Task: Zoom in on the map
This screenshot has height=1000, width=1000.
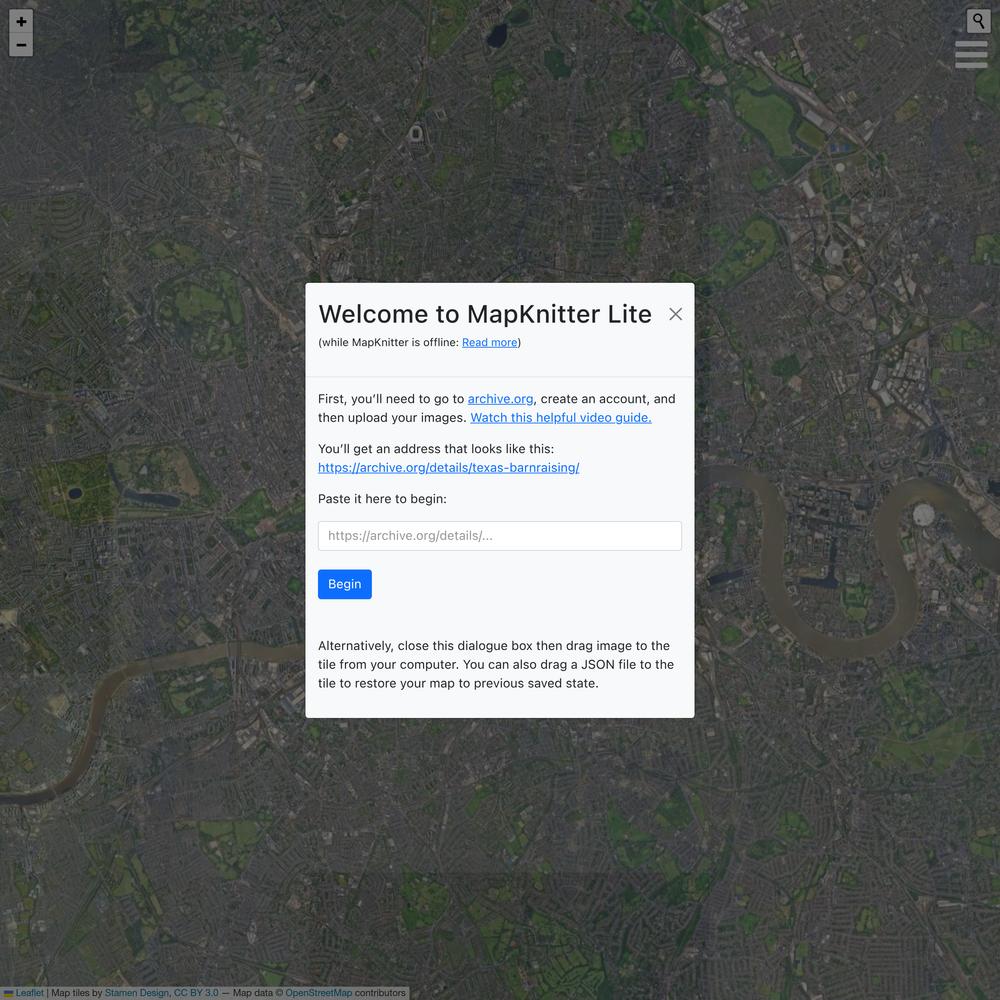Action: (21, 21)
